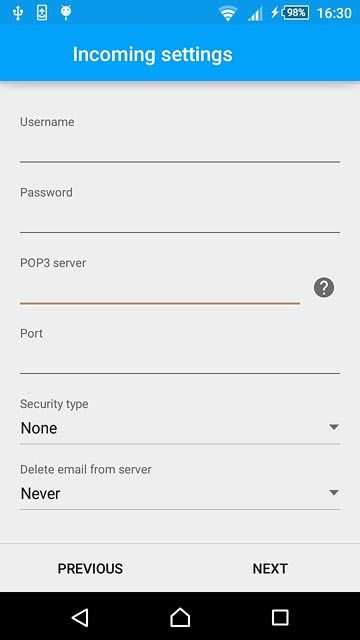
Task: Tap the screen rotation status icon
Action: pyautogui.click(x=42, y=13)
